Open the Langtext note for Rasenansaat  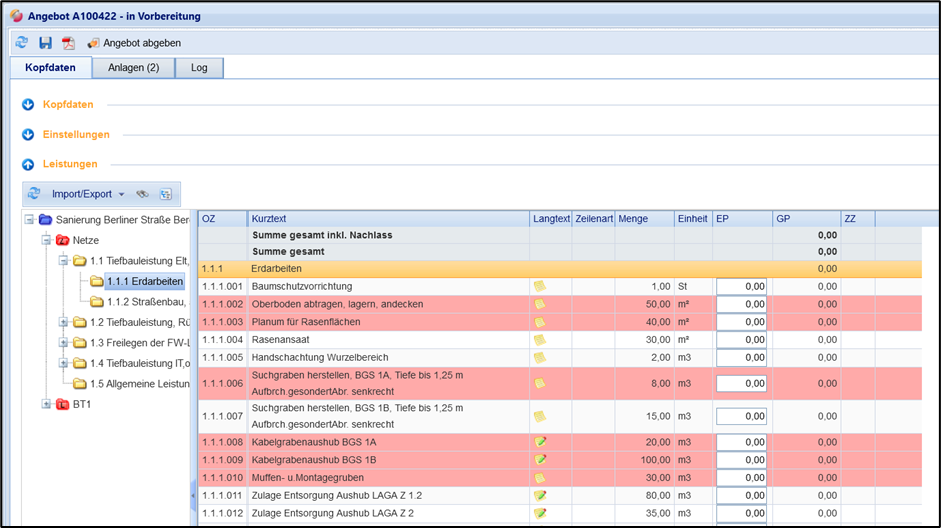(x=540, y=340)
